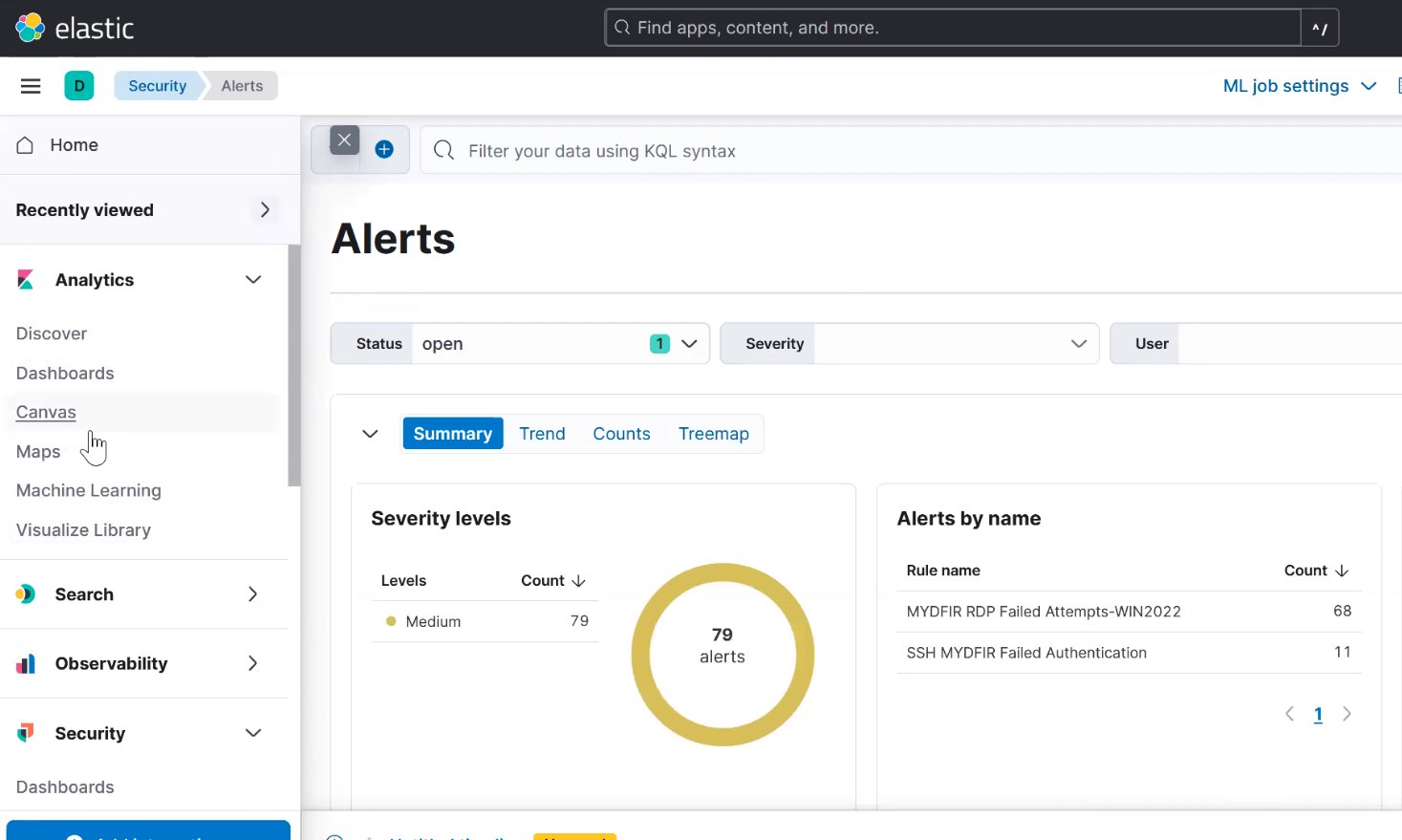Viewport: 1402px width, 840px height.
Task: Open the Severity filter dropdown
Action: pyautogui.click(x=909, y=344)
